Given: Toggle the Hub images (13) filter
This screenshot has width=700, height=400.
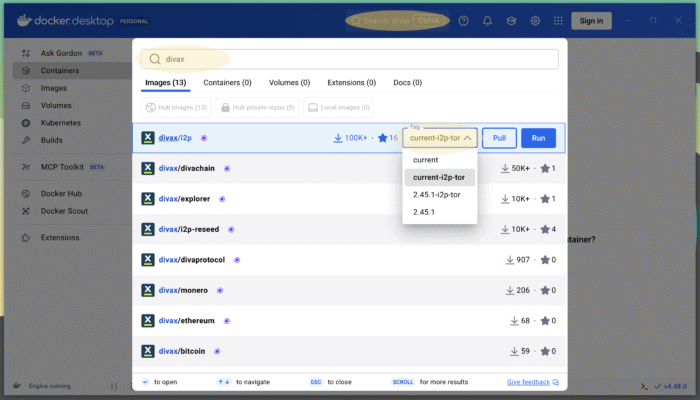Looking at the screenshot, I should pos(176,107).
